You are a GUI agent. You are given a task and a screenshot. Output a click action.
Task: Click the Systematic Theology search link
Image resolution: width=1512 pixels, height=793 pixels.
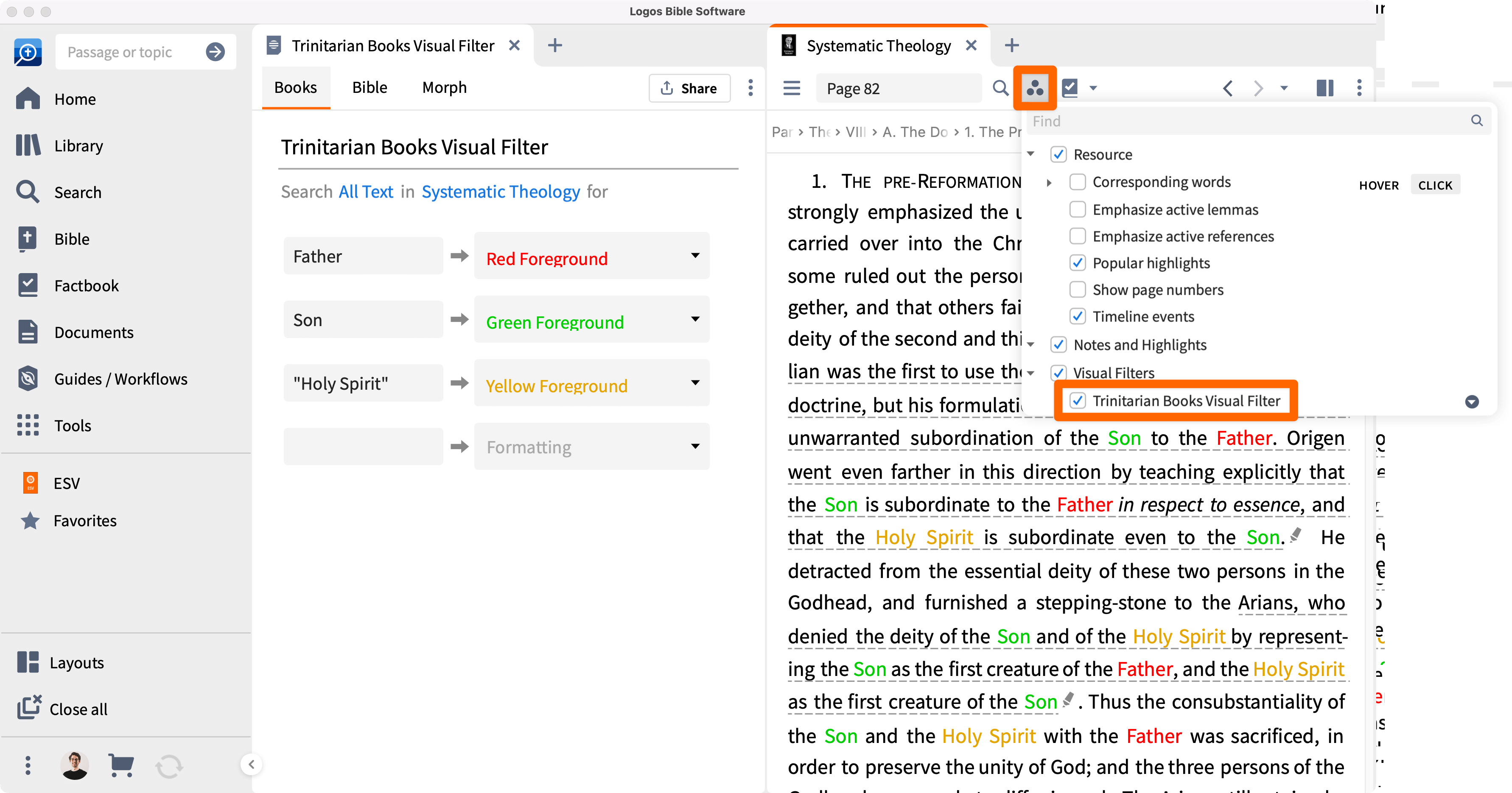pos(501,191)
